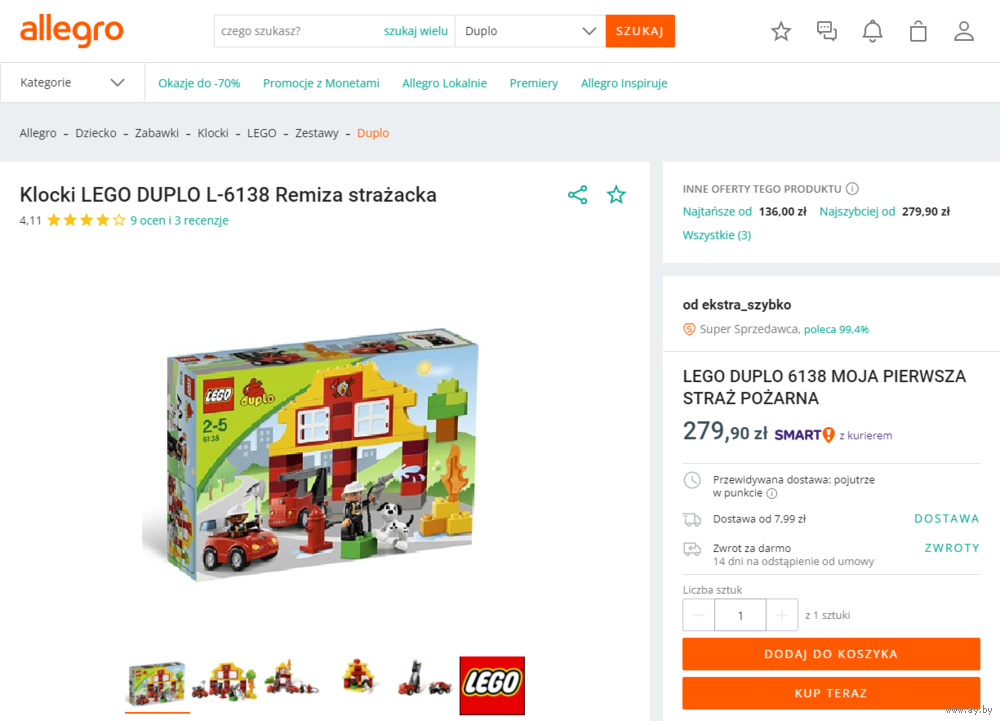Image resolution: width=1000 pixels, height=721 pixels.
Task: Open 9 ocen i 3 recenzje link
Action: point(179,221)
